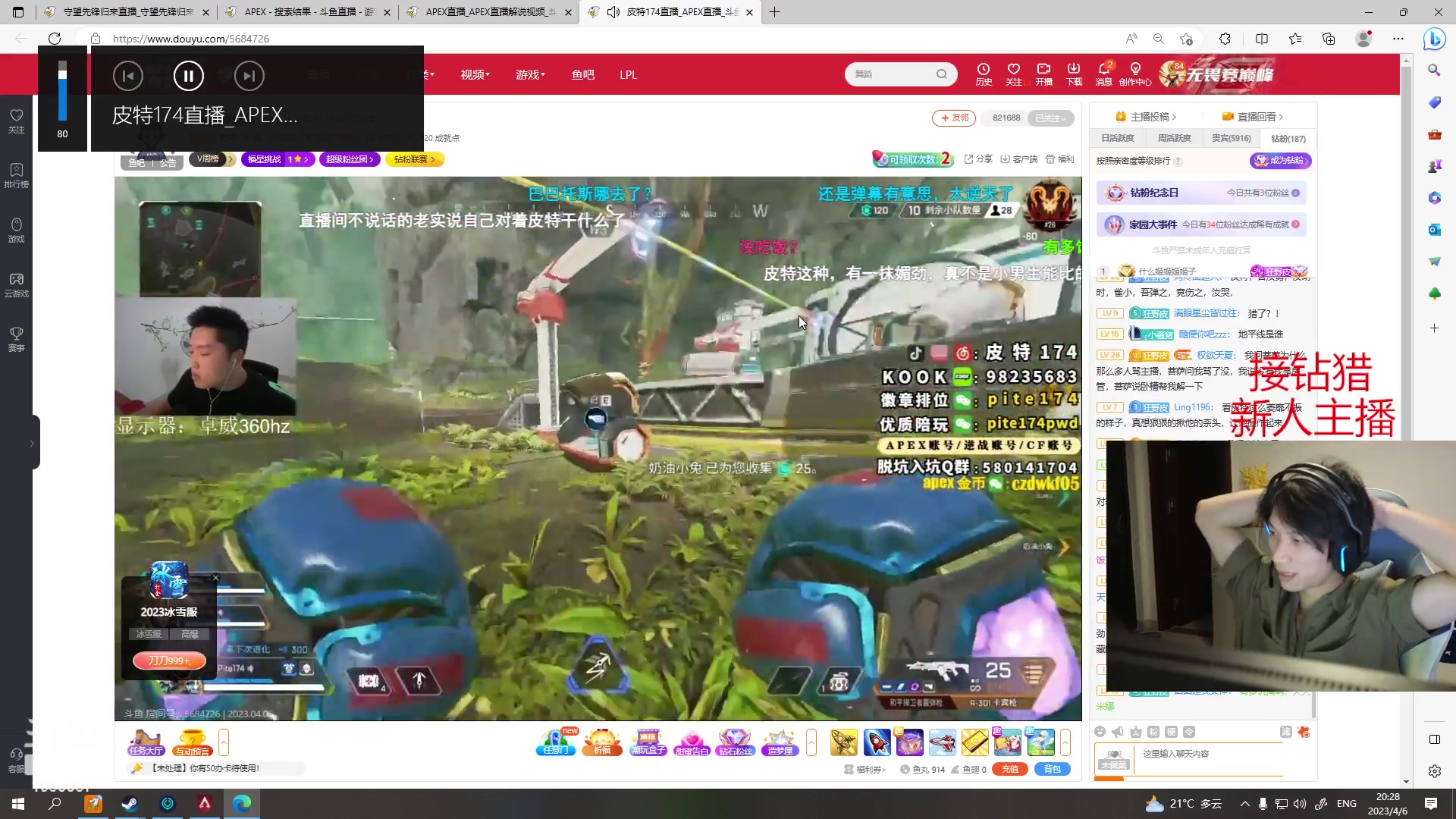Expand the 已关注 follow dropdown
Screen dimensions: 1456x819
click(x=1050, y=118)
